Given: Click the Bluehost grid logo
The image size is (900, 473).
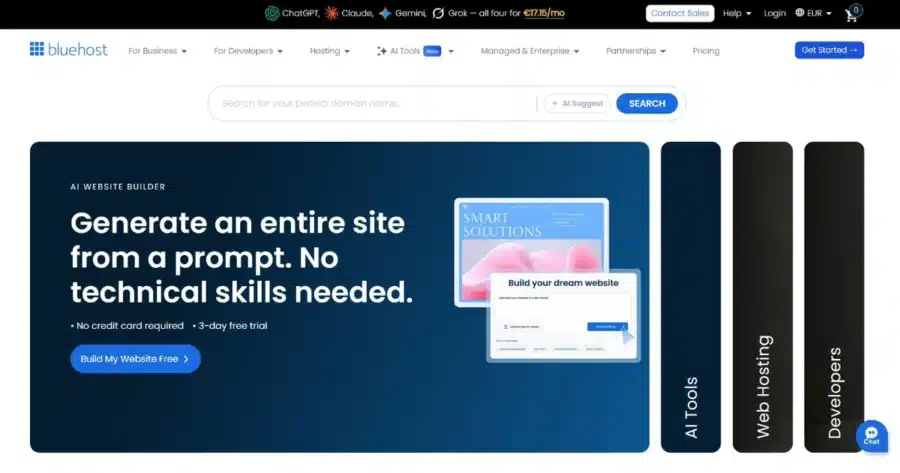Looking at the screenshot, I should pos(37,49).
